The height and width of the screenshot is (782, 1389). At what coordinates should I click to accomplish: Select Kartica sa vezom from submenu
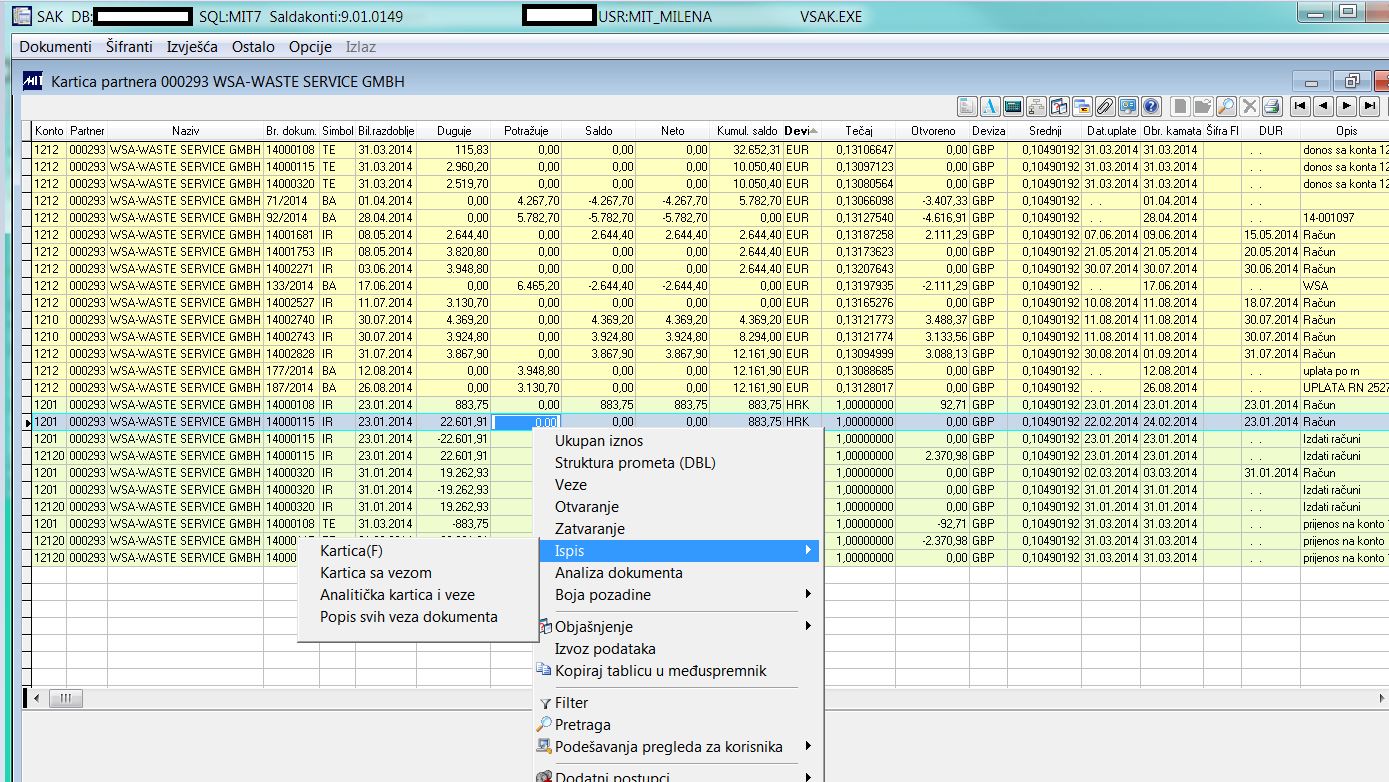(x=376, y=573)
